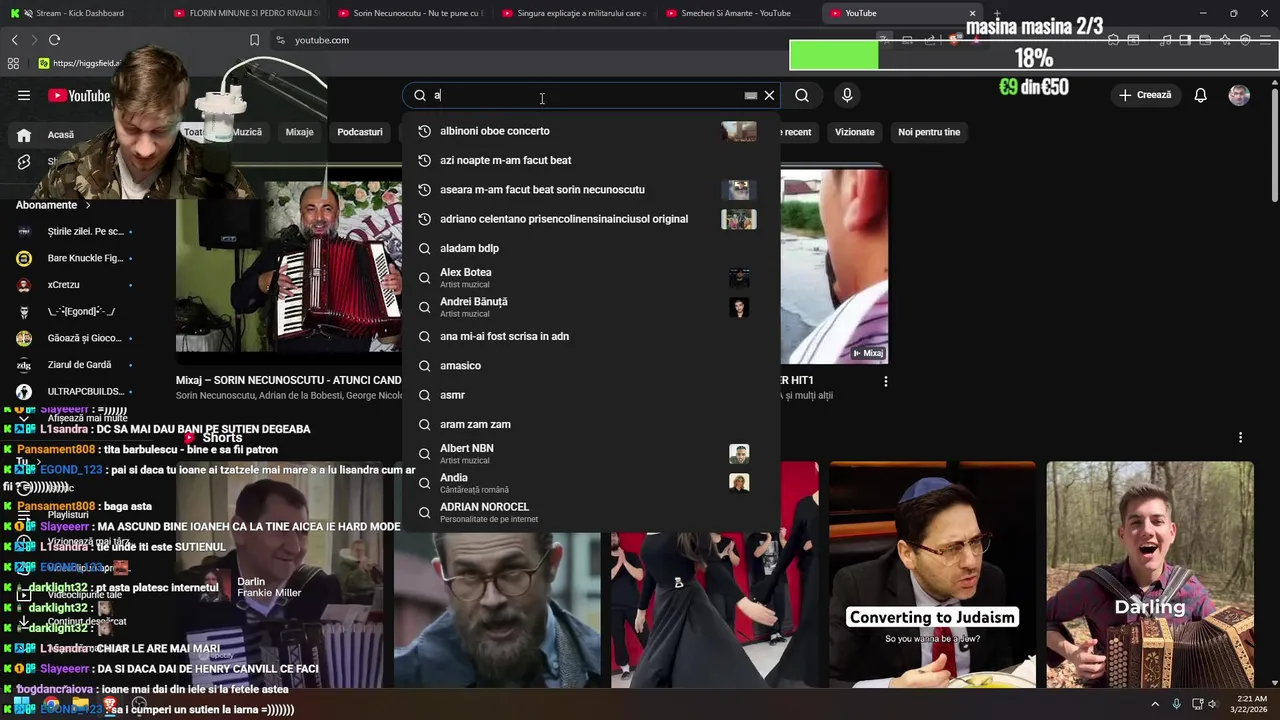Expand the Abonamente section chevron
This screenshot has width=1280, height=720.
[x=88, y=205]
